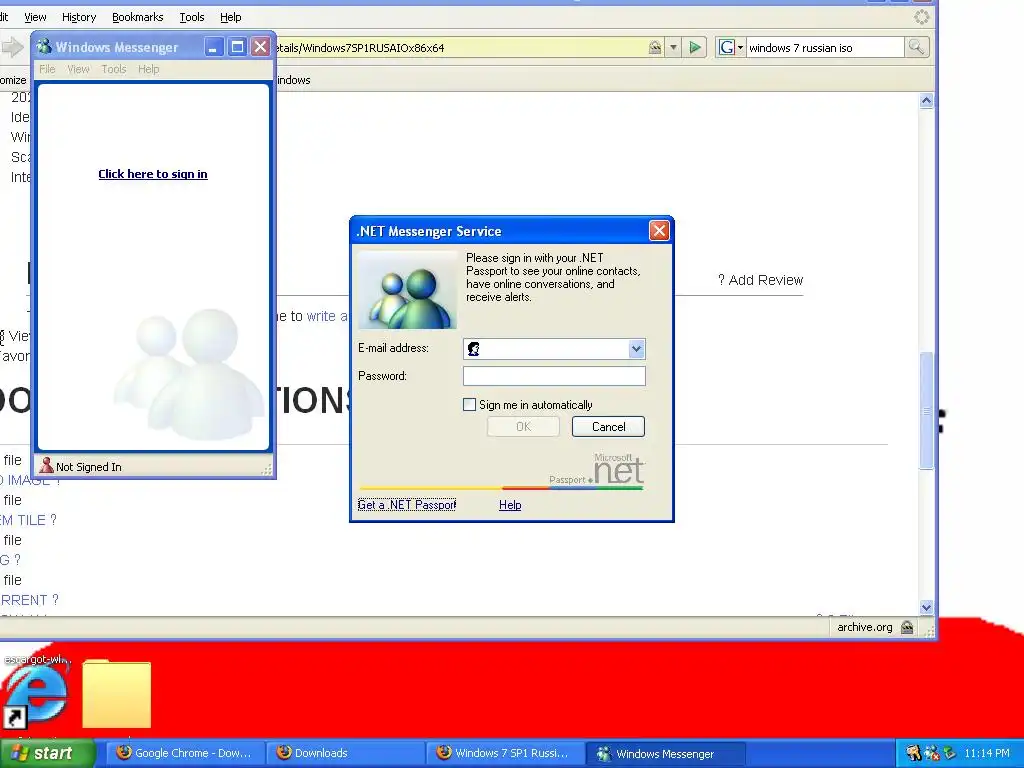Open the Firefox Tools menu

192,17
